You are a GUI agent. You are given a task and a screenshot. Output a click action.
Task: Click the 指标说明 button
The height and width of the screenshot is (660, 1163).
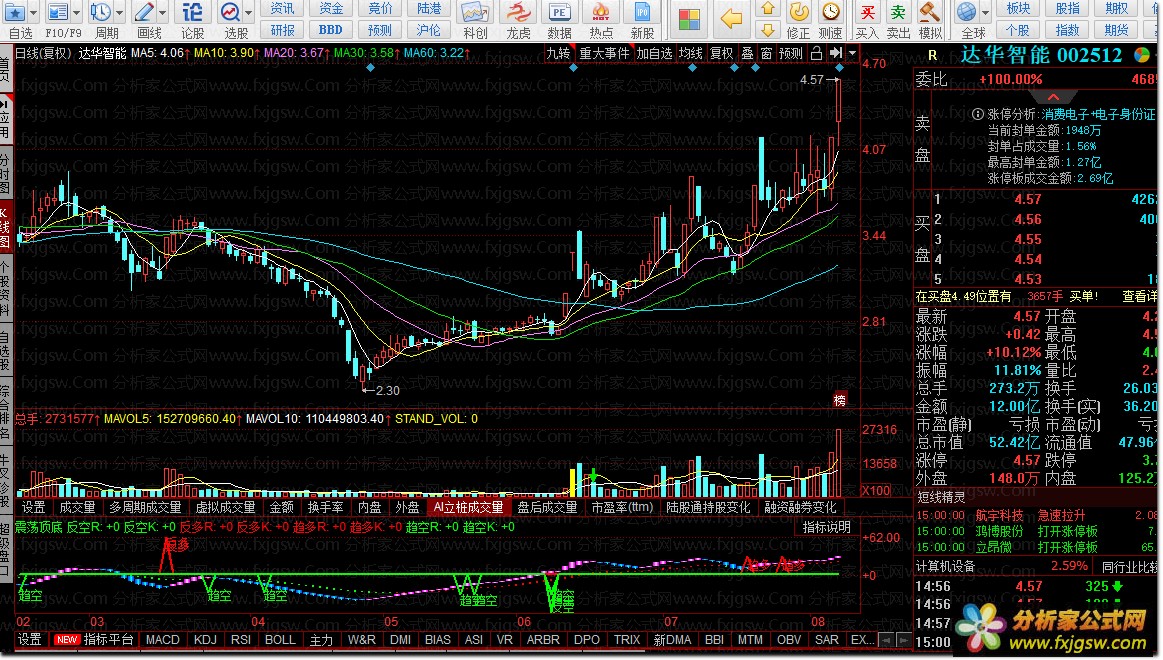[826, 527]
